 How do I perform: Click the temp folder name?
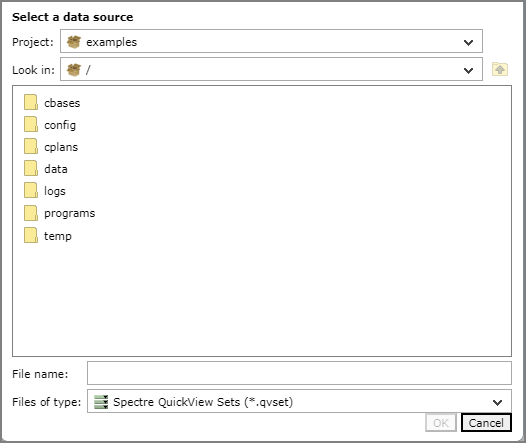(58, 236)
